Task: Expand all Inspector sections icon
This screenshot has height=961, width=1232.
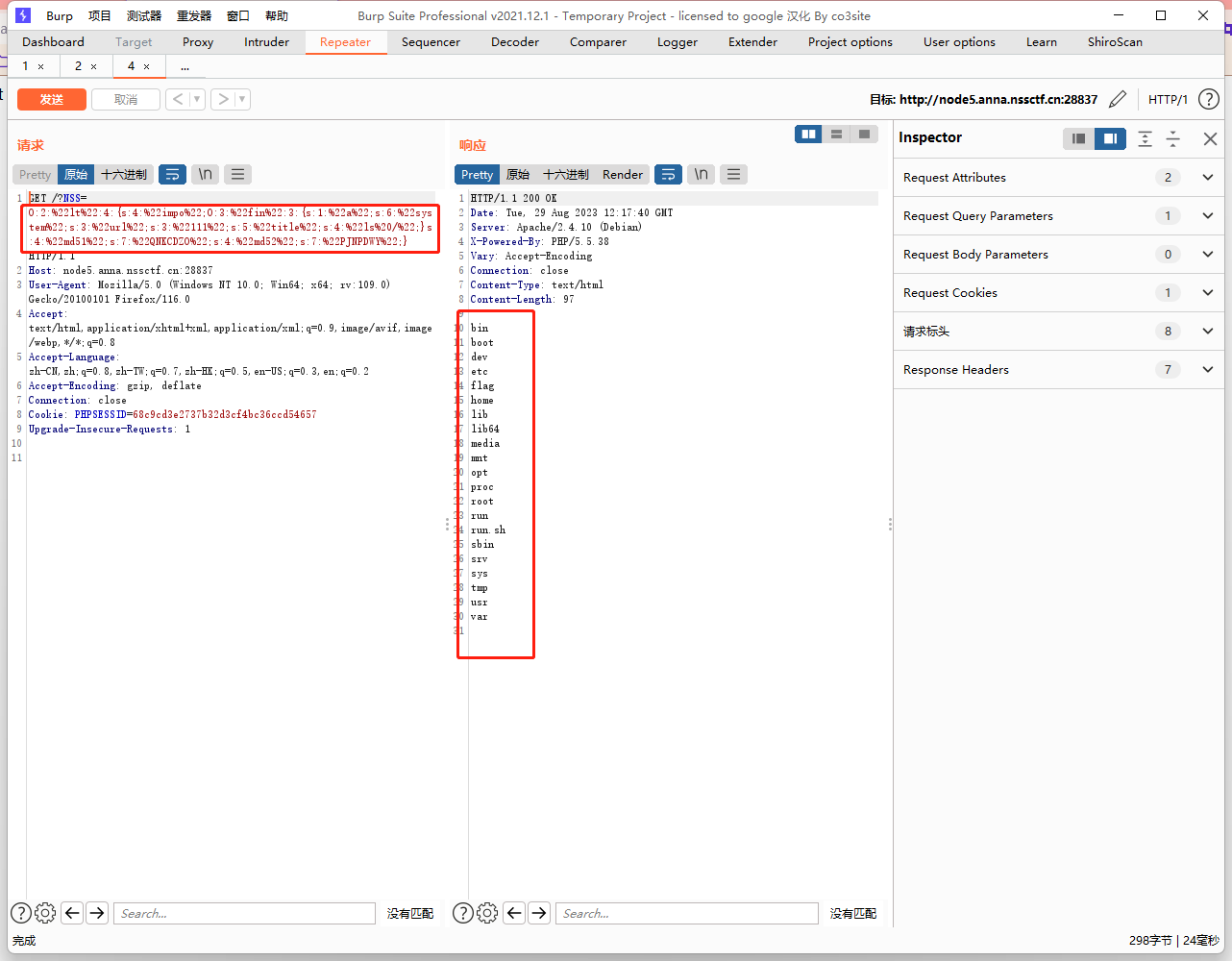Action: click(1145, 138)
